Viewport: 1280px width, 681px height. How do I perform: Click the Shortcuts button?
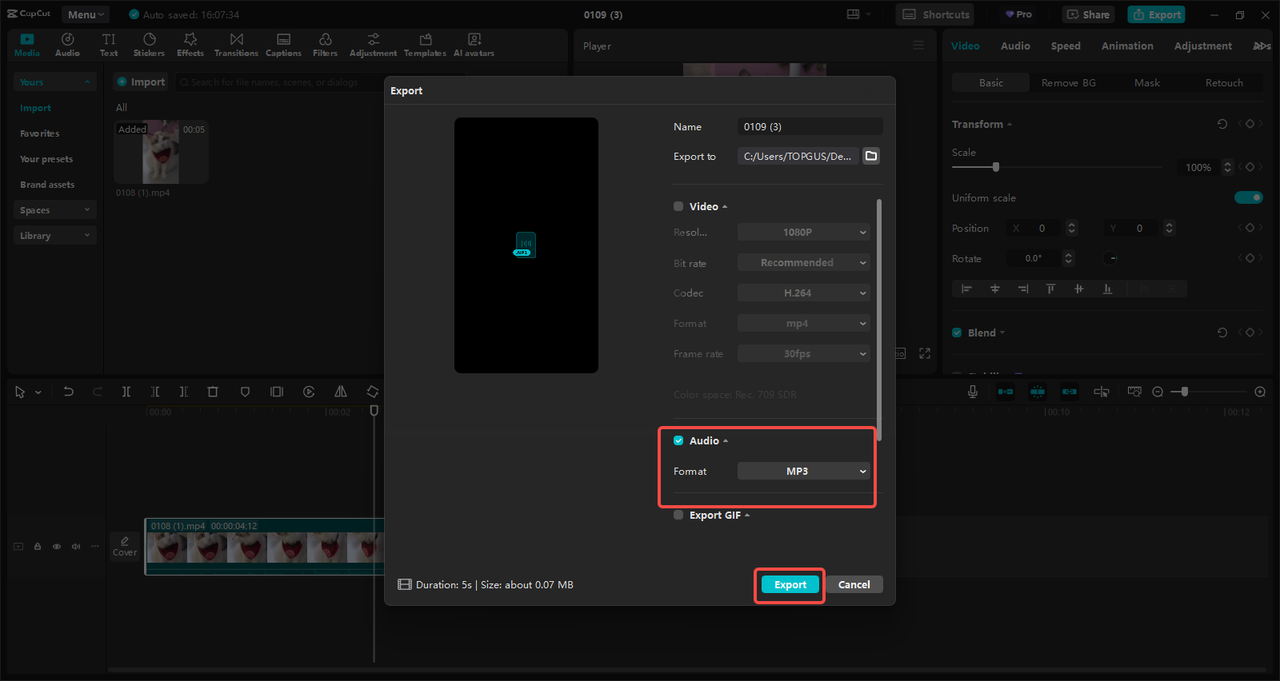[x=937, y=15]
